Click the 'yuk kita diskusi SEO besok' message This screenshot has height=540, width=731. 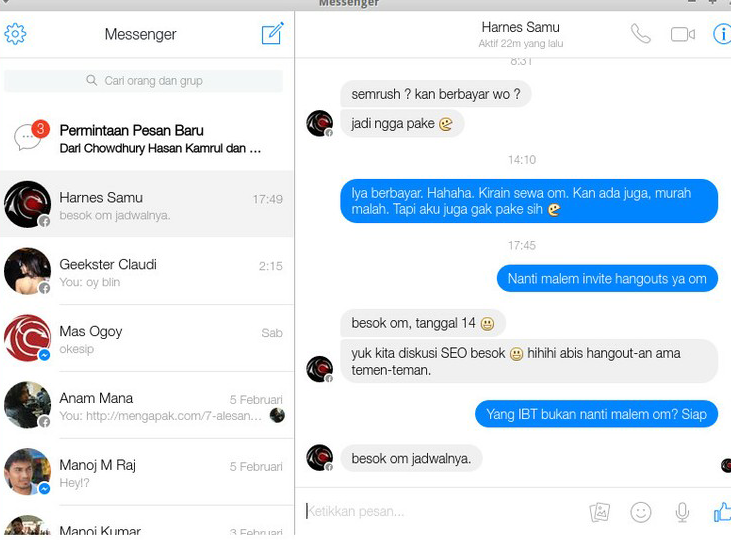[x=529, y=361]
